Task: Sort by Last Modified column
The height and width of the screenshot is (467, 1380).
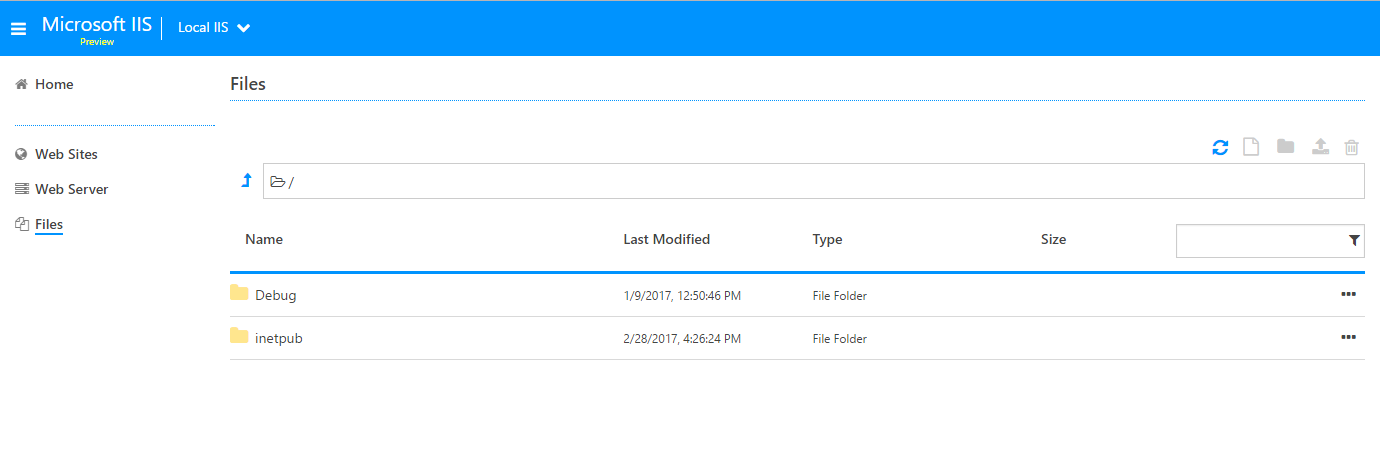Action: (x=666, y=240)
